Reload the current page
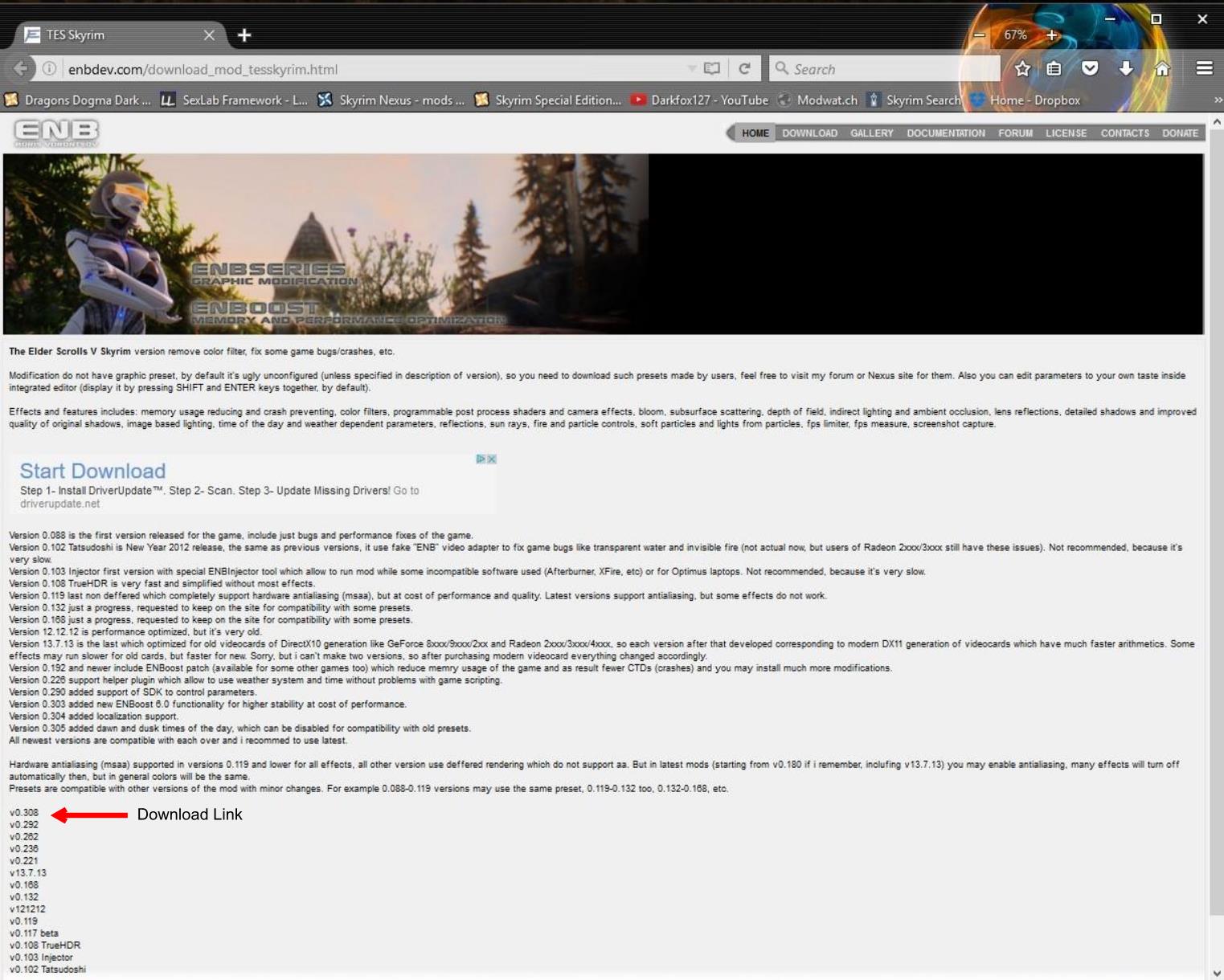 pos(744,69)
